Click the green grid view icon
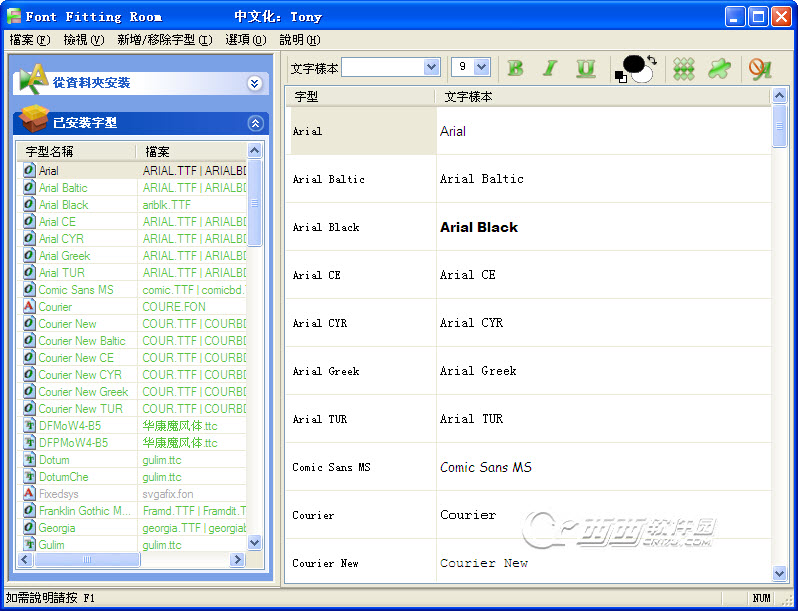Screen dimensions: 798x611 coord(684,68)
